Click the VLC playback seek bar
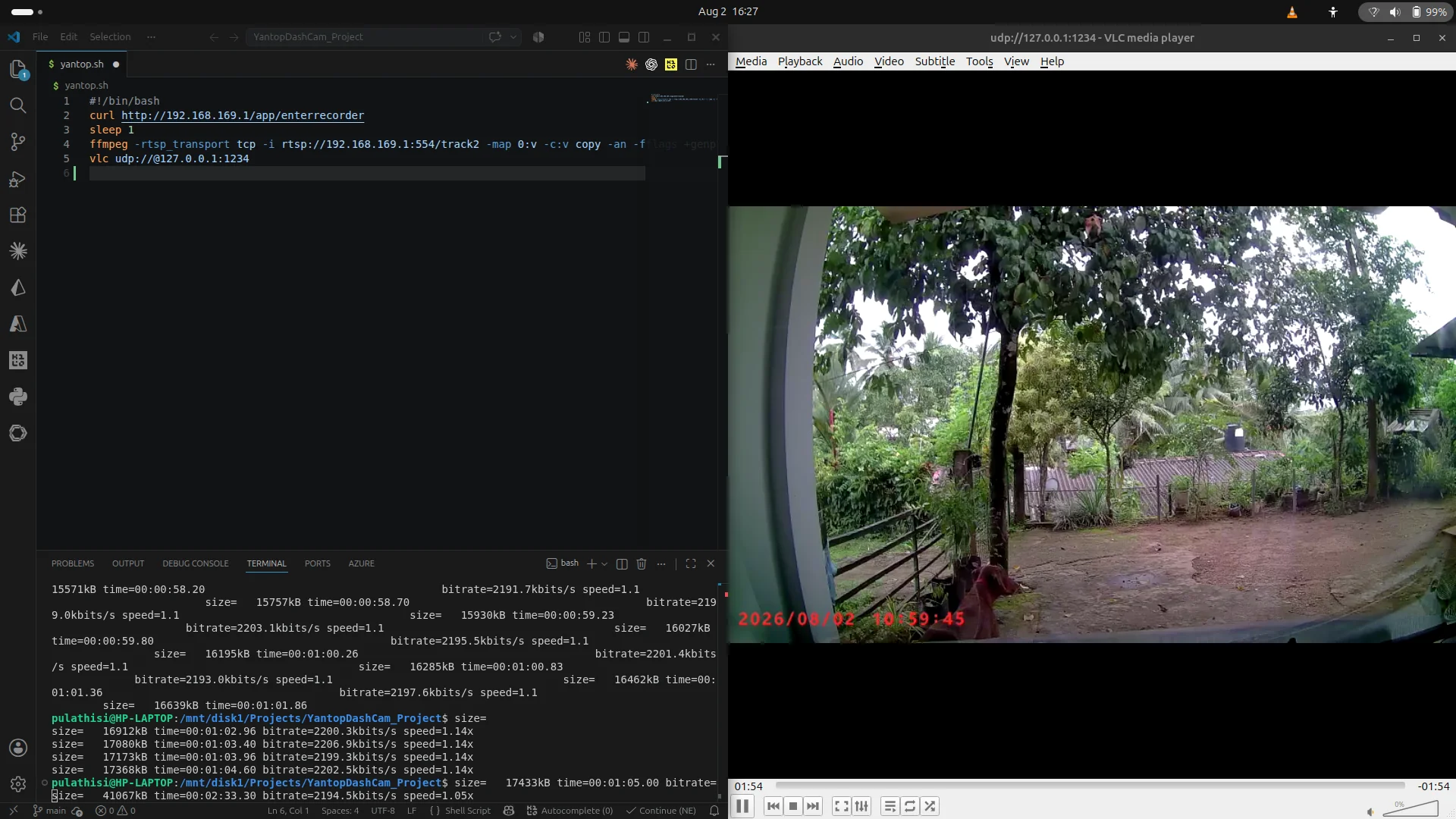Image resolution: width=1456 pixels, height=819 pixels. point(1090,786)
